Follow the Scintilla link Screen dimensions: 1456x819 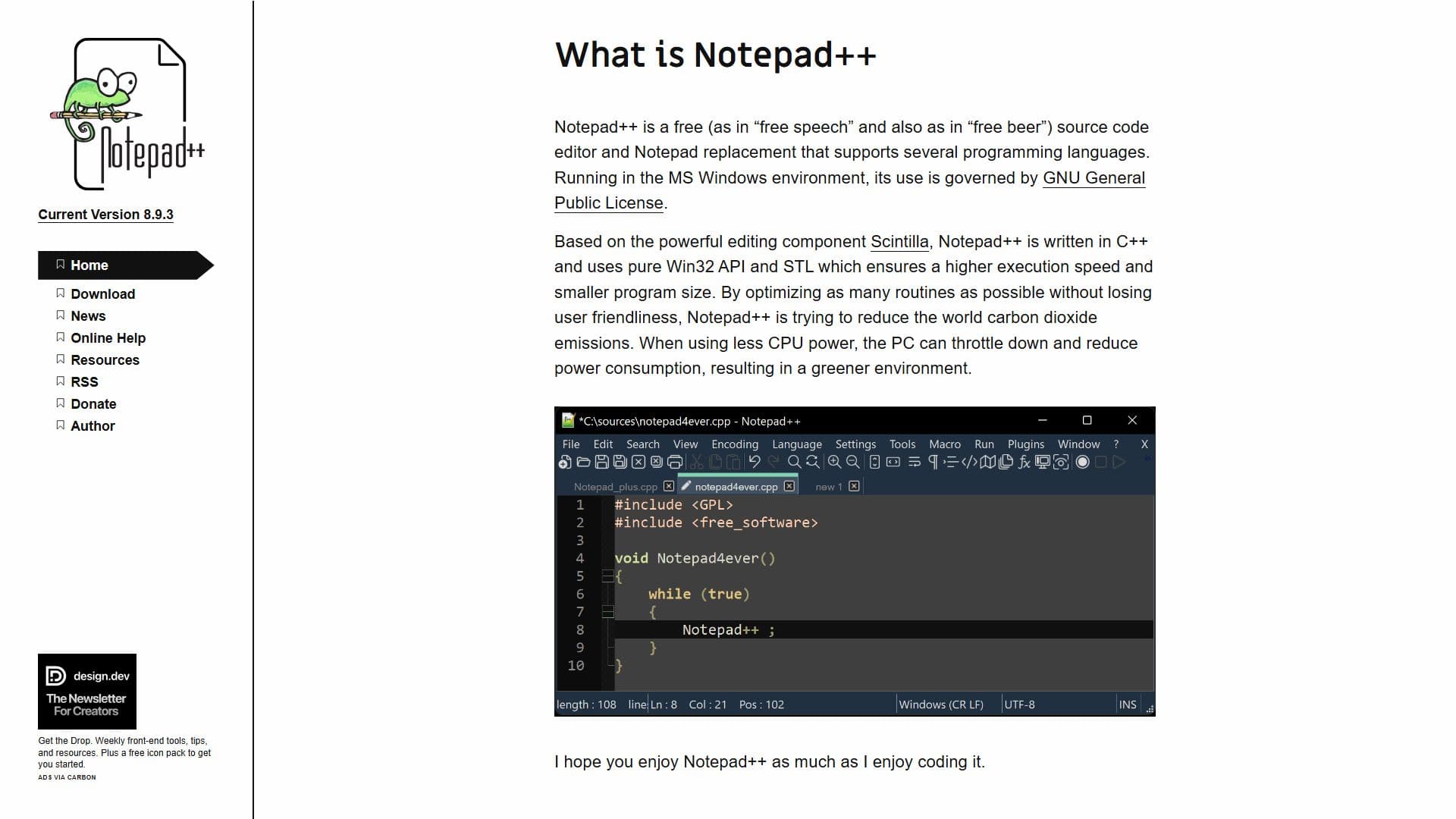tap(899, 242)
